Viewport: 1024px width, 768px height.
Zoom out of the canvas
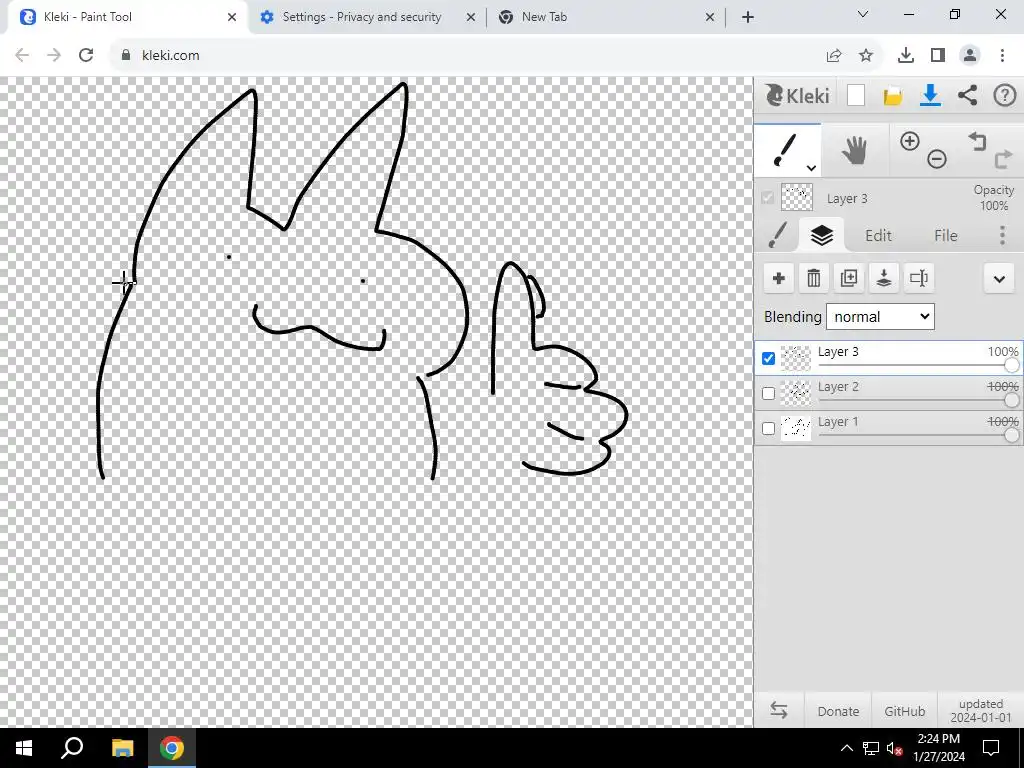point(936,159)
